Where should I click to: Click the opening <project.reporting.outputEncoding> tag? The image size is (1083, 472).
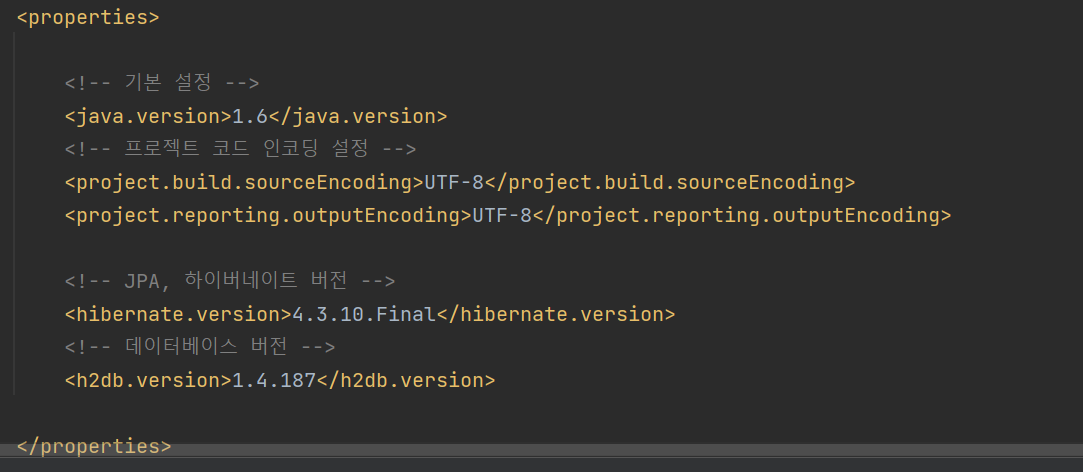268,215
